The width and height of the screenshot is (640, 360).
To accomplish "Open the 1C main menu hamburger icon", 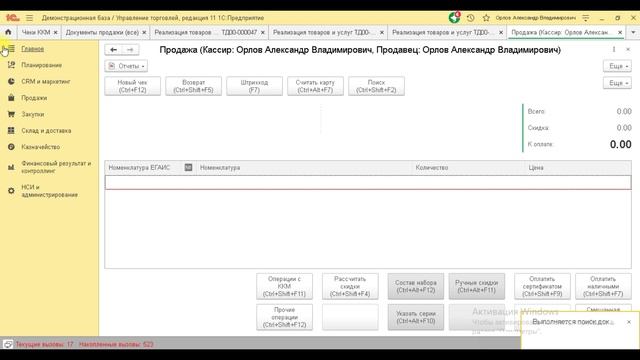I will (29, 18).
